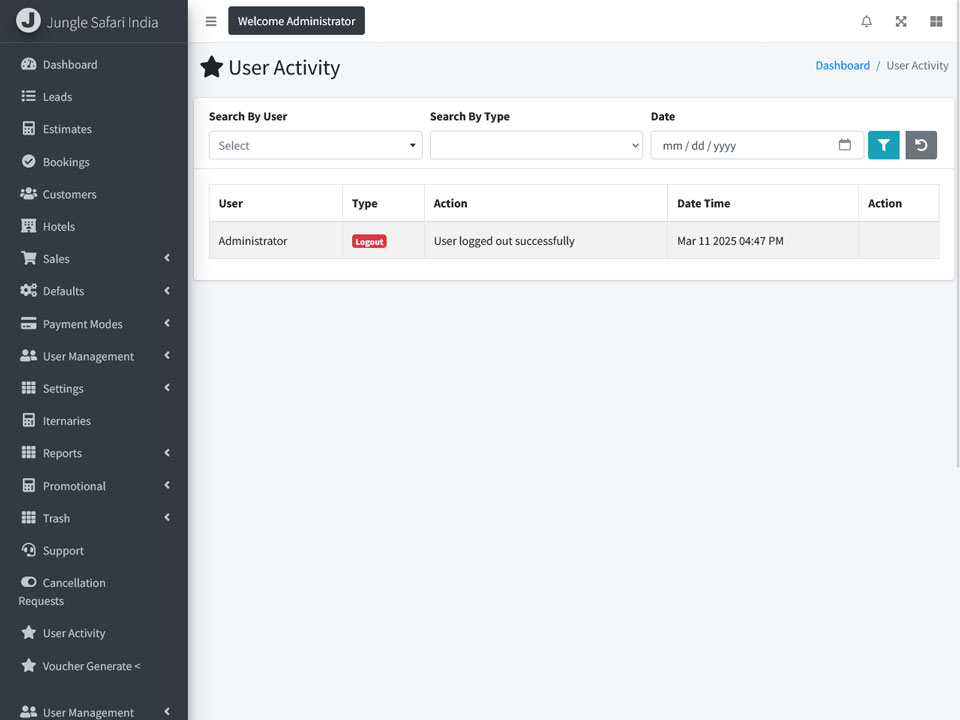
Task: Reset the filters with the undo button
Action: coord(921,145)
